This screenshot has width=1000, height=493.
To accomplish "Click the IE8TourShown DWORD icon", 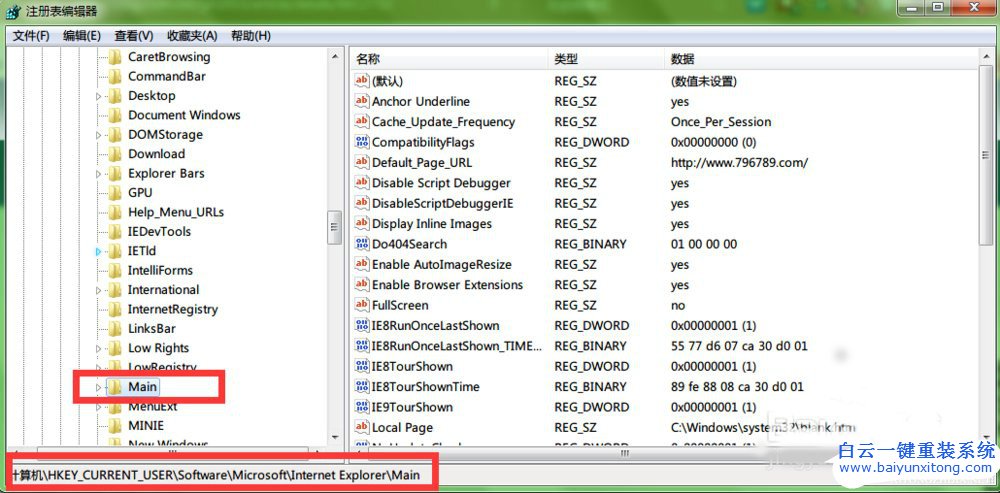I will [x=362, y=366].
